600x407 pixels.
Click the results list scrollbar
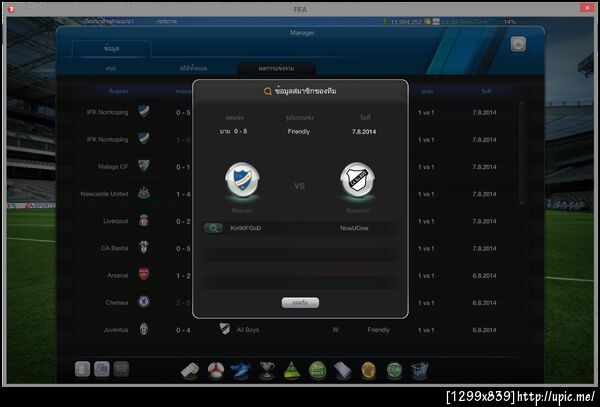click(x=521, y=153)
